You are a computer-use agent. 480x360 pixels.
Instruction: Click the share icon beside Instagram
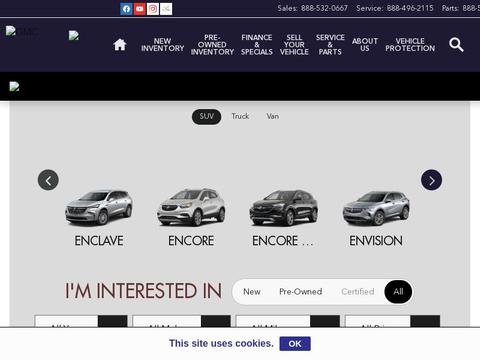[166, 9]
